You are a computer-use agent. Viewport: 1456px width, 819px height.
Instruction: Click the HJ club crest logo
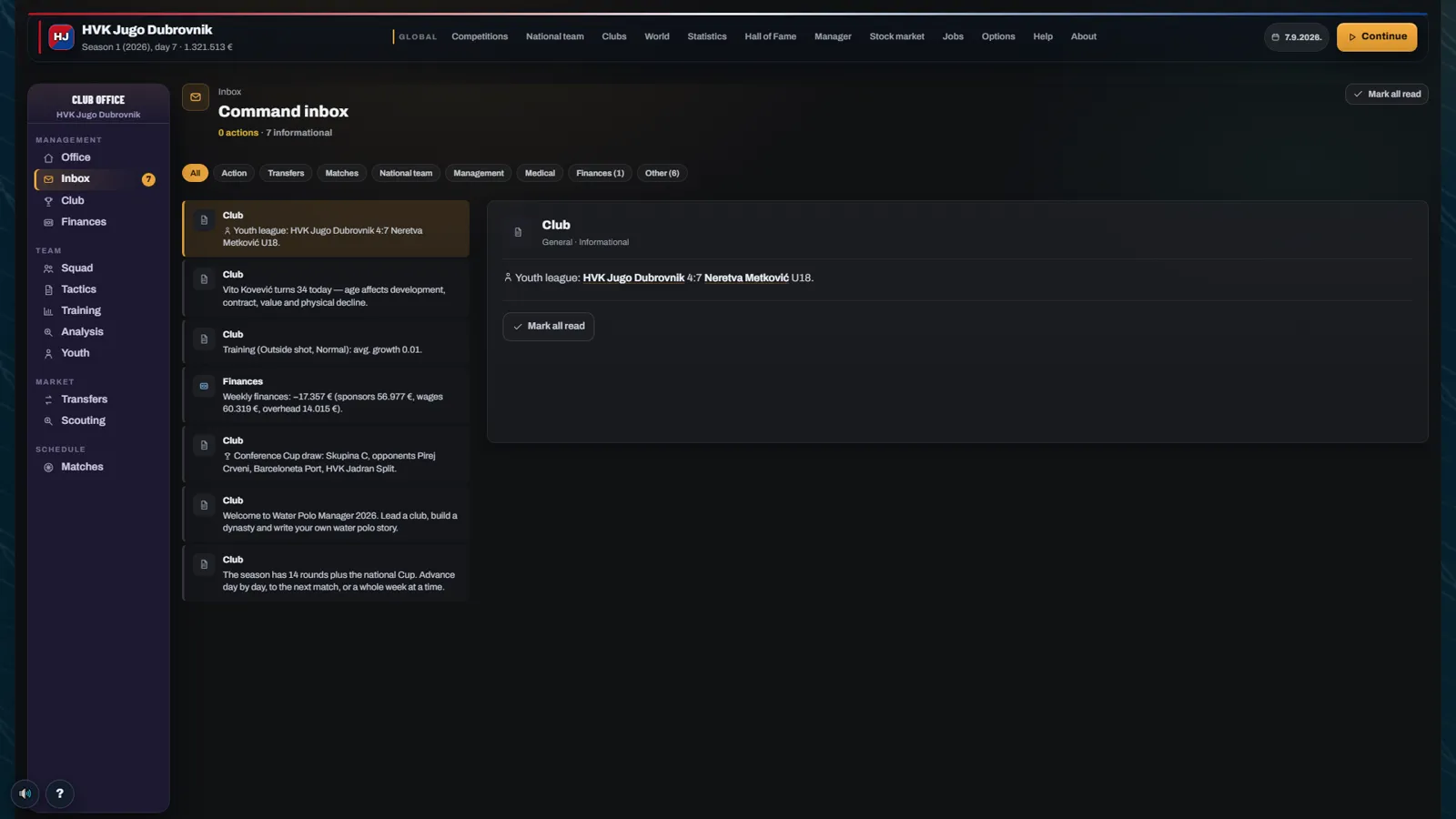pyautogui.click(x=61, y=37)
